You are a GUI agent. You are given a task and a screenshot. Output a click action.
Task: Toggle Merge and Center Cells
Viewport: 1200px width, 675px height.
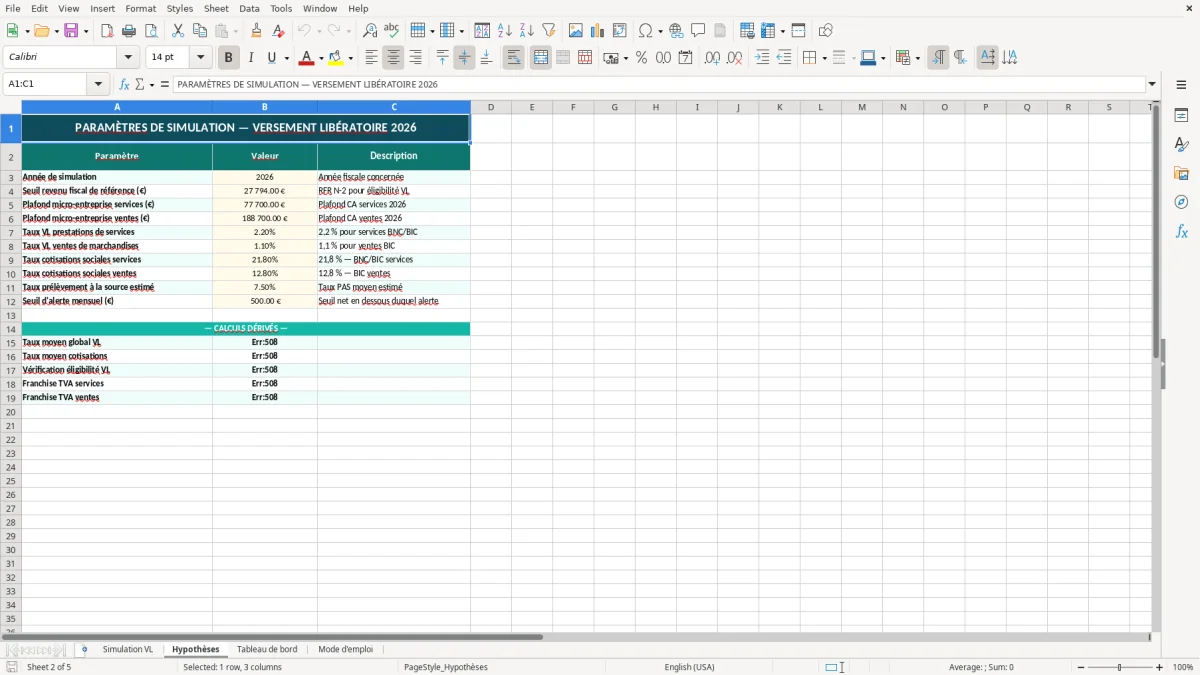(541, 58)
